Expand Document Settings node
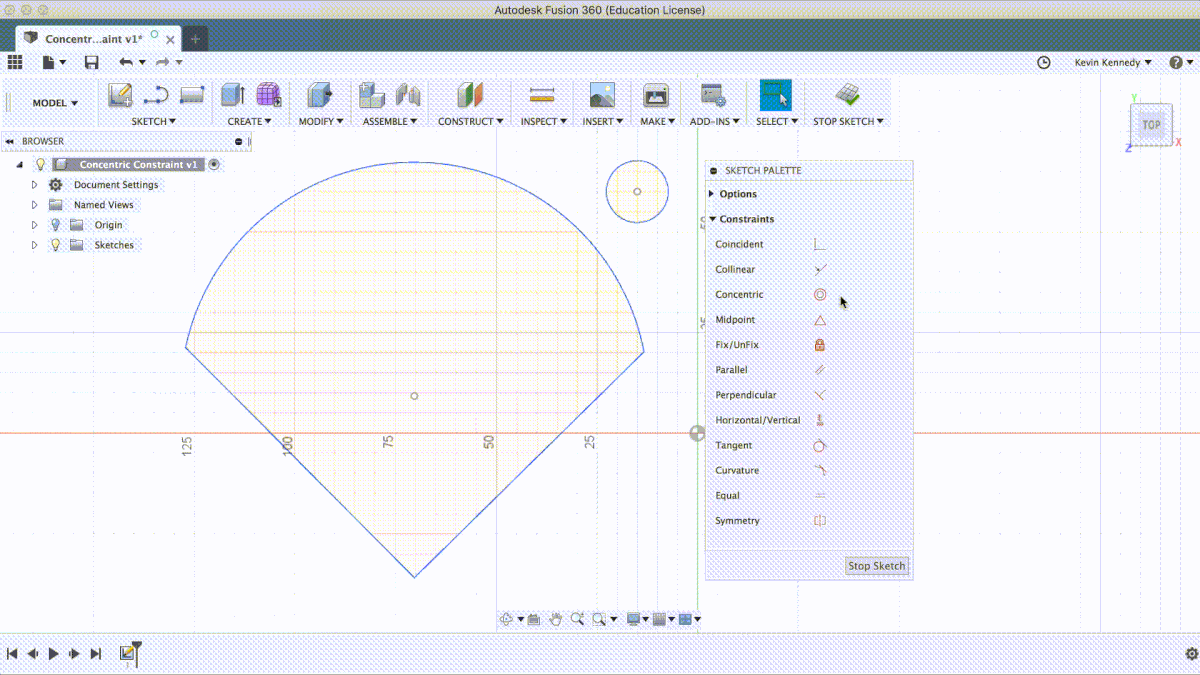Image resolution: width=1200 pixels, height=675 pixels. click(34, 185)
